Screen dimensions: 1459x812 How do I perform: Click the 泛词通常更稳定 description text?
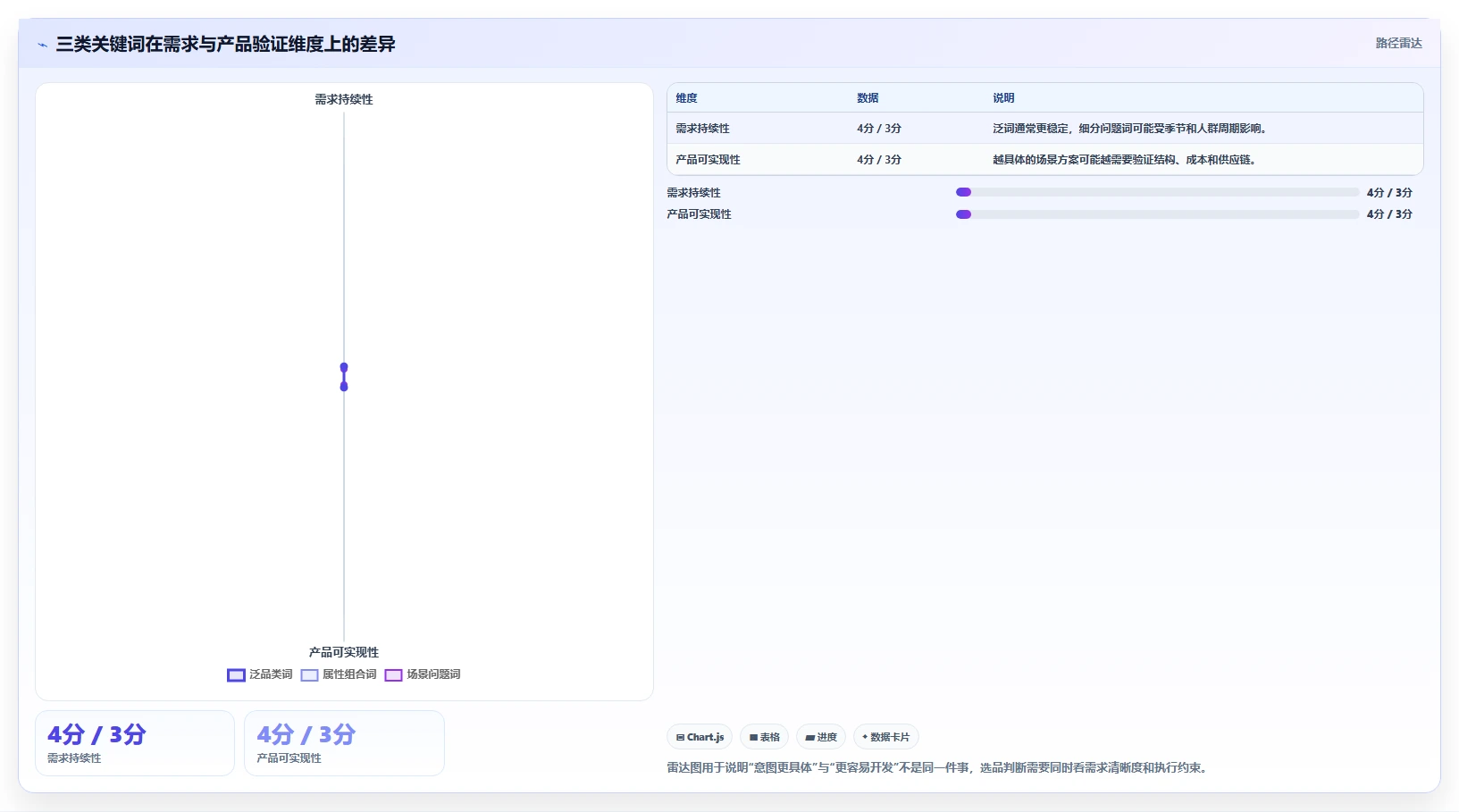pos(1131,129)
